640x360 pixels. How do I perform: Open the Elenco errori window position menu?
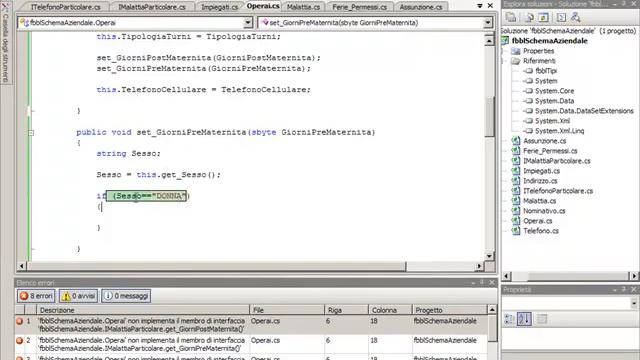click(473, 282)
